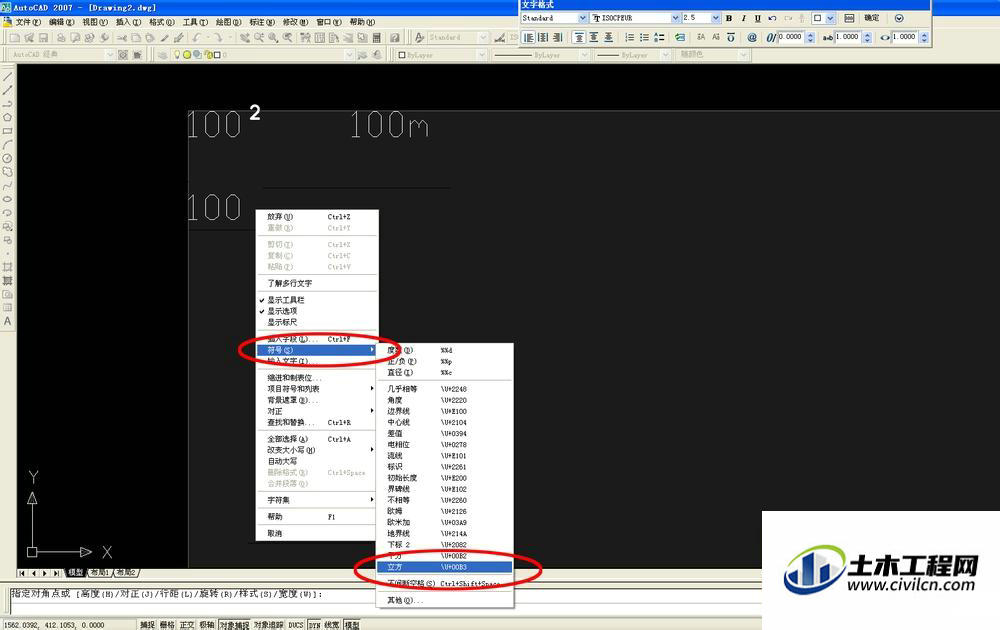Toggle 正交 ortho mode in status bar
1000x630 pixels.
point(187,625)
